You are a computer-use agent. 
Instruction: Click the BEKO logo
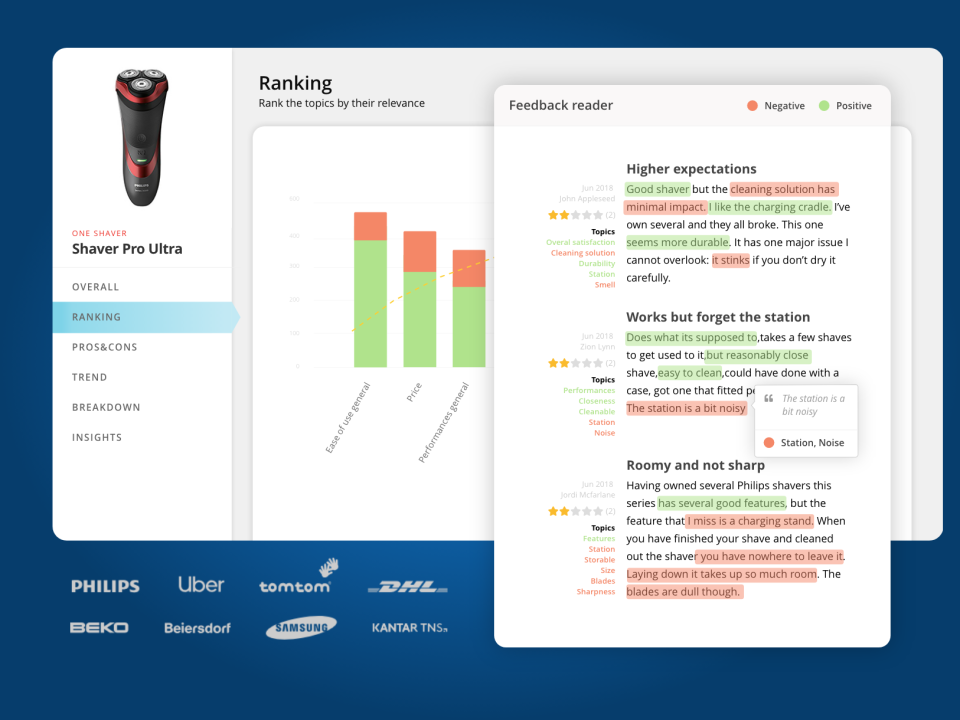(x=100, y=627)
